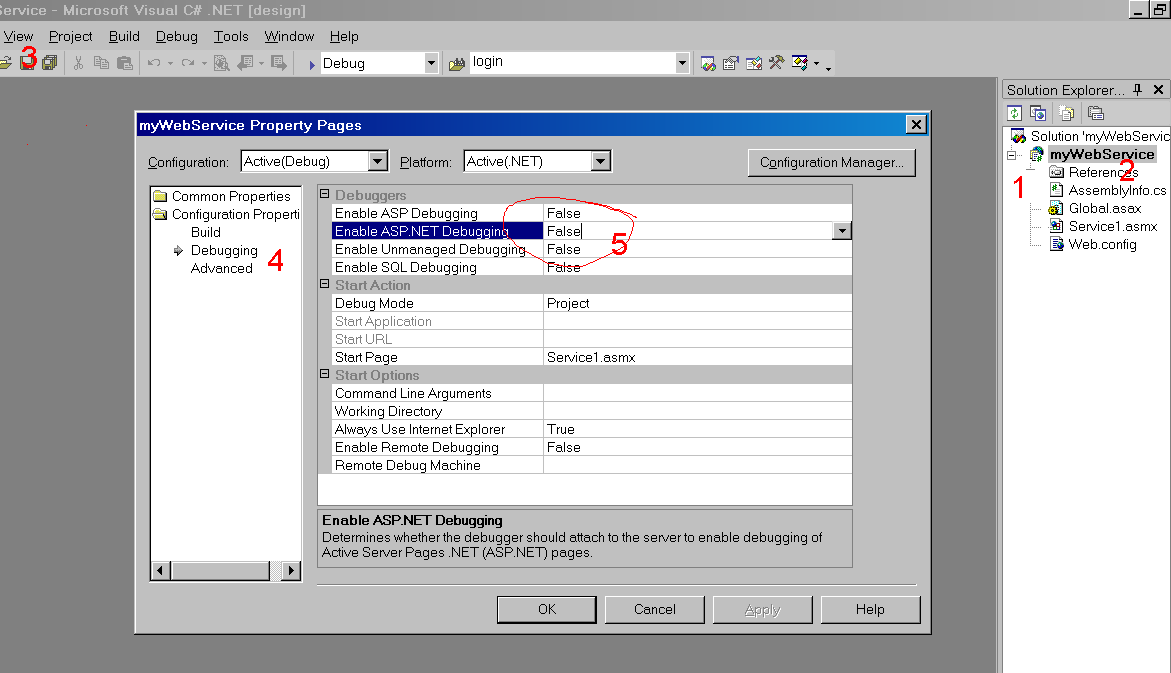1171x673 pixels.
Task: Click the Paste clipboard icon
Action: pos(125,63)
